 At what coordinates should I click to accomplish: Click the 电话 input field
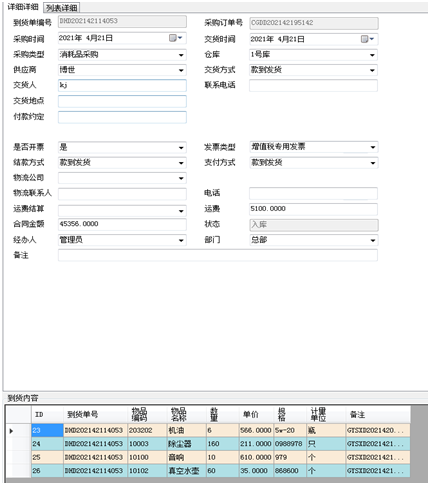tap(313, 193)
